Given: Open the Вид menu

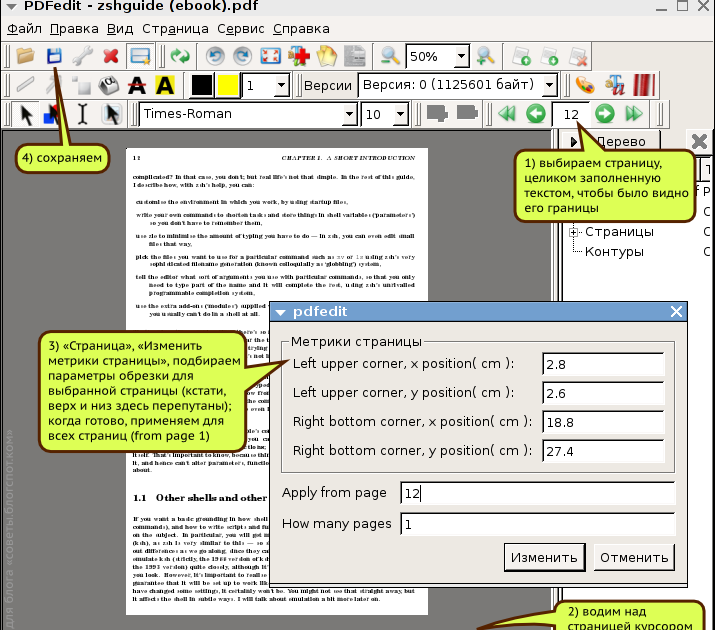Looking at the screenshot, I should coord(120,29).
